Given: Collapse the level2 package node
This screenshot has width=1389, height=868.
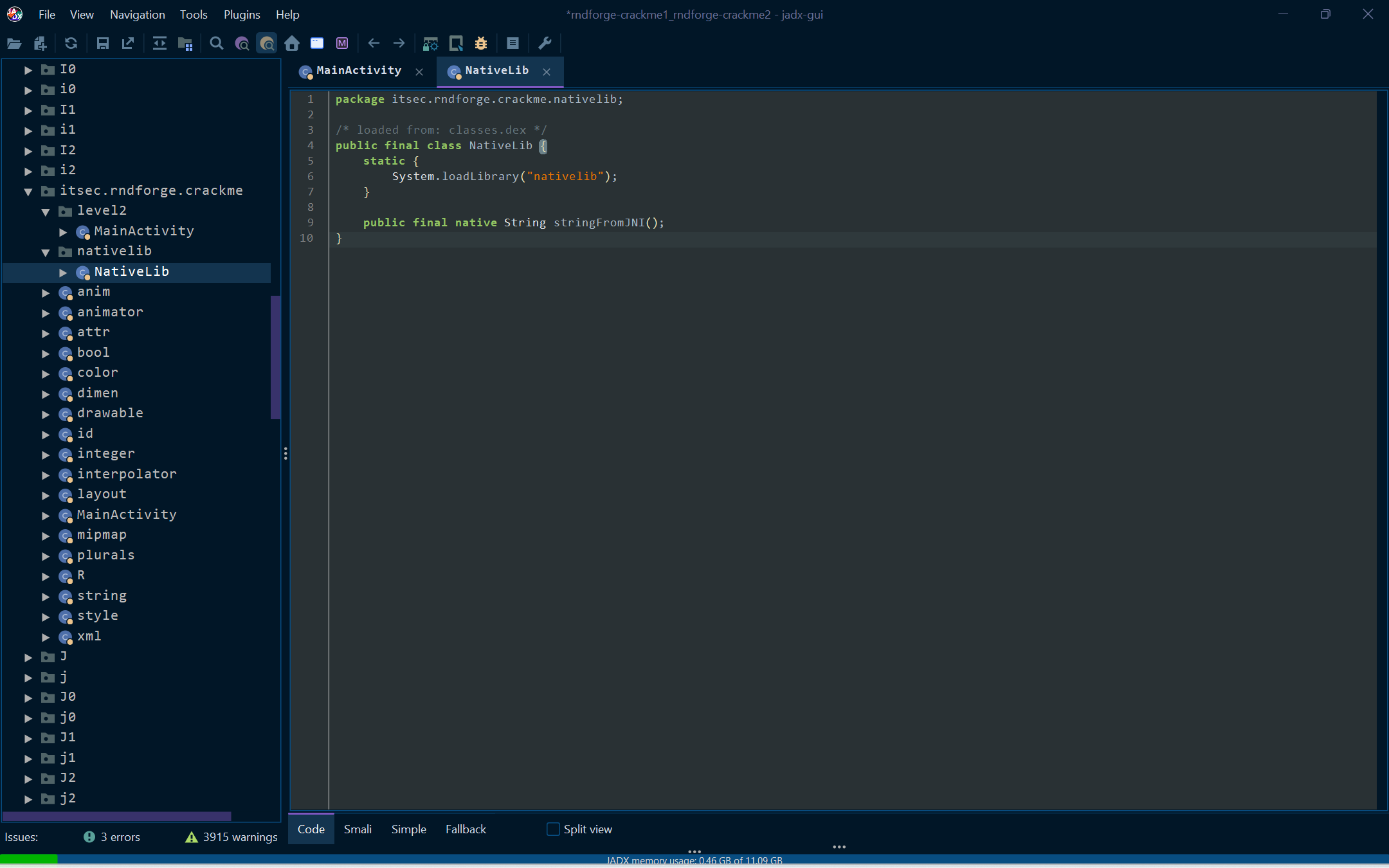Looking at the screenshot, I should click(46, 211).
